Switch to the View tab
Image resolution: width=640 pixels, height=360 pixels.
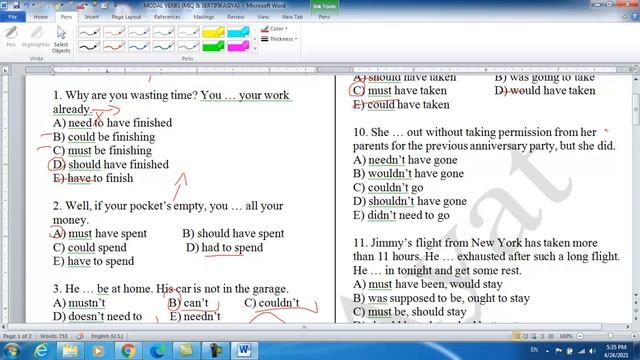click(263, 17)
